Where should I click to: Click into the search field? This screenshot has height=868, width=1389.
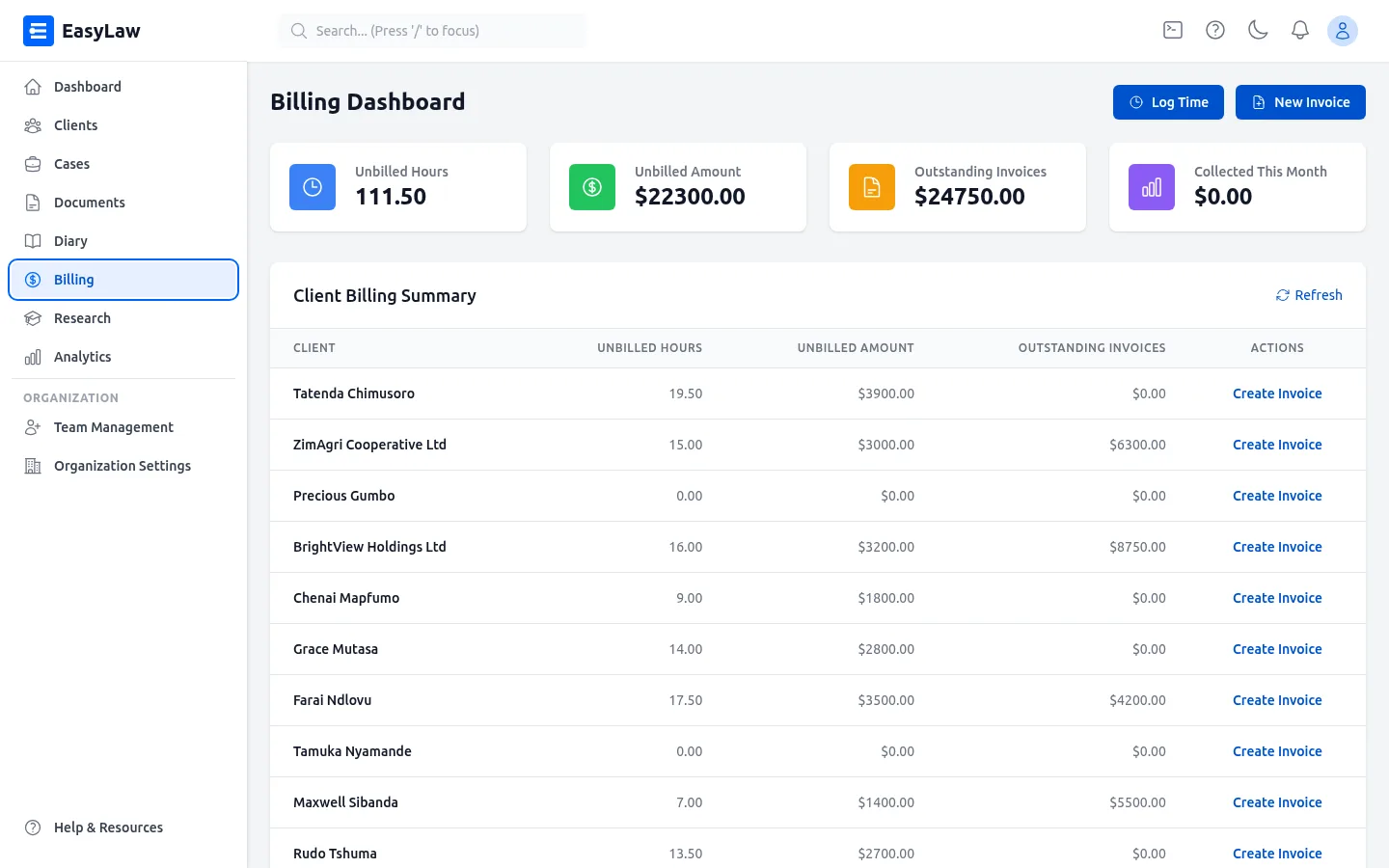pos(431,30)
